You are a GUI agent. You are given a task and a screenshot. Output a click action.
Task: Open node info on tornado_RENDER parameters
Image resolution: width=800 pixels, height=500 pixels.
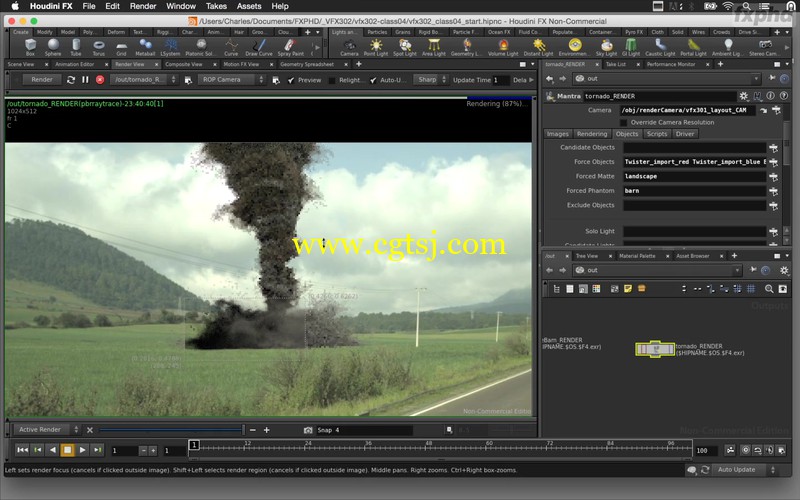click(770, 96)
